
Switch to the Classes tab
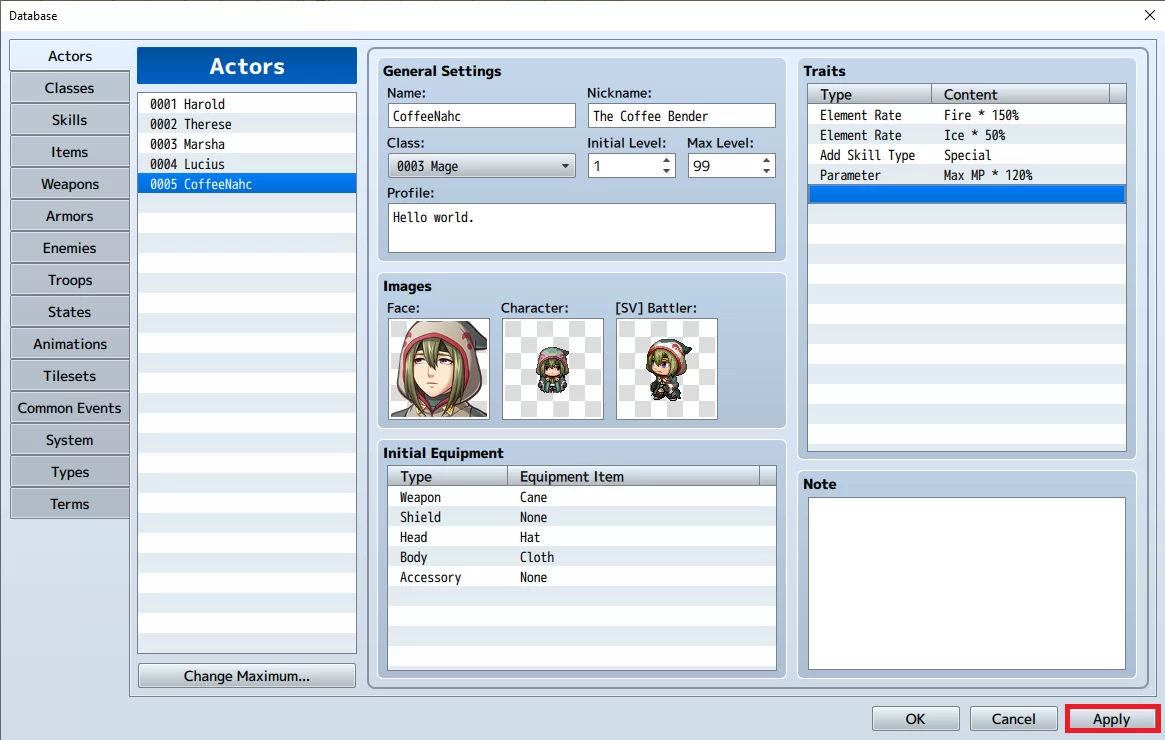(70, 88)
